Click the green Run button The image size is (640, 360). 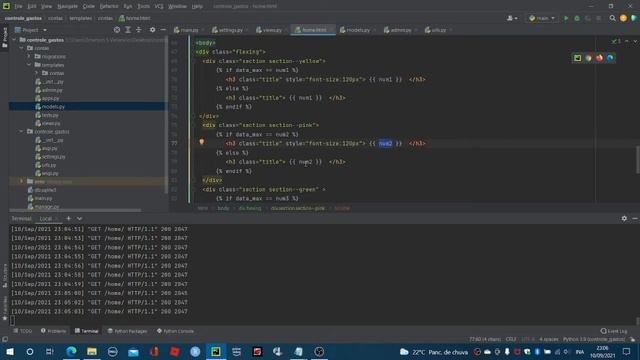point(566,18)
